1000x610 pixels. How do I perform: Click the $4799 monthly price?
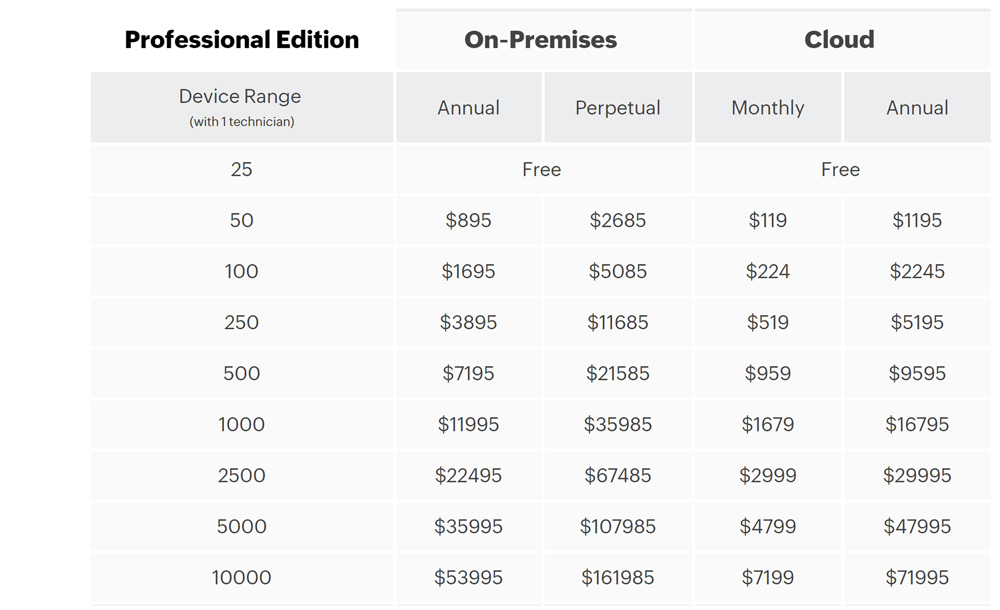coord(768,527)
